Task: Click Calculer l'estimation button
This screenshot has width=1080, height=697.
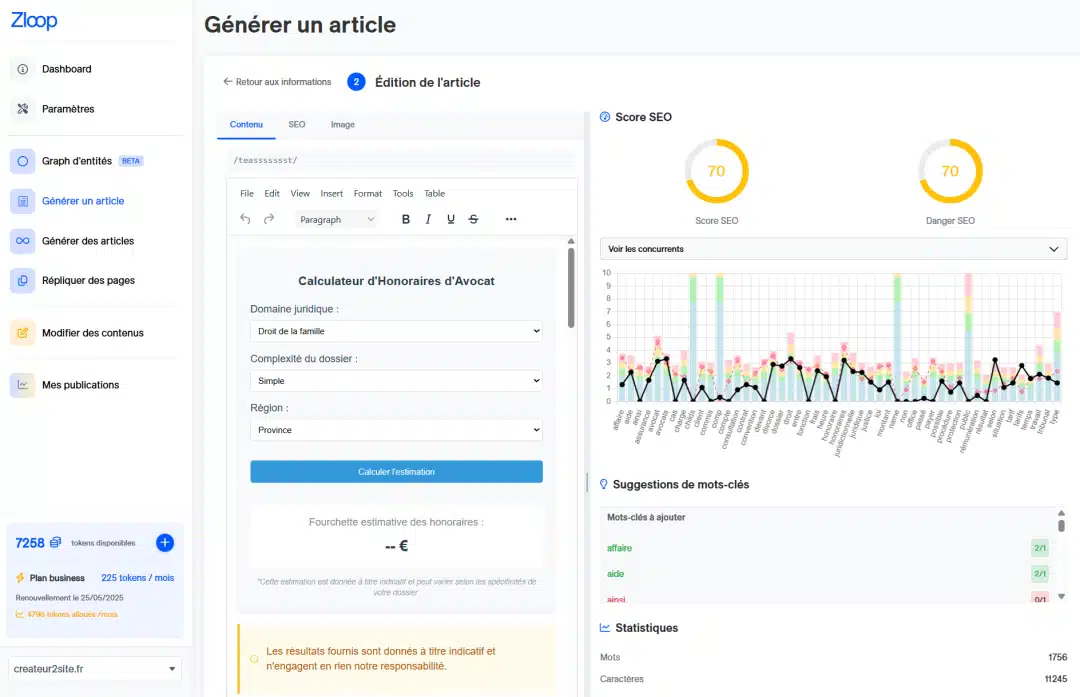Action: [x=395, y=472]
